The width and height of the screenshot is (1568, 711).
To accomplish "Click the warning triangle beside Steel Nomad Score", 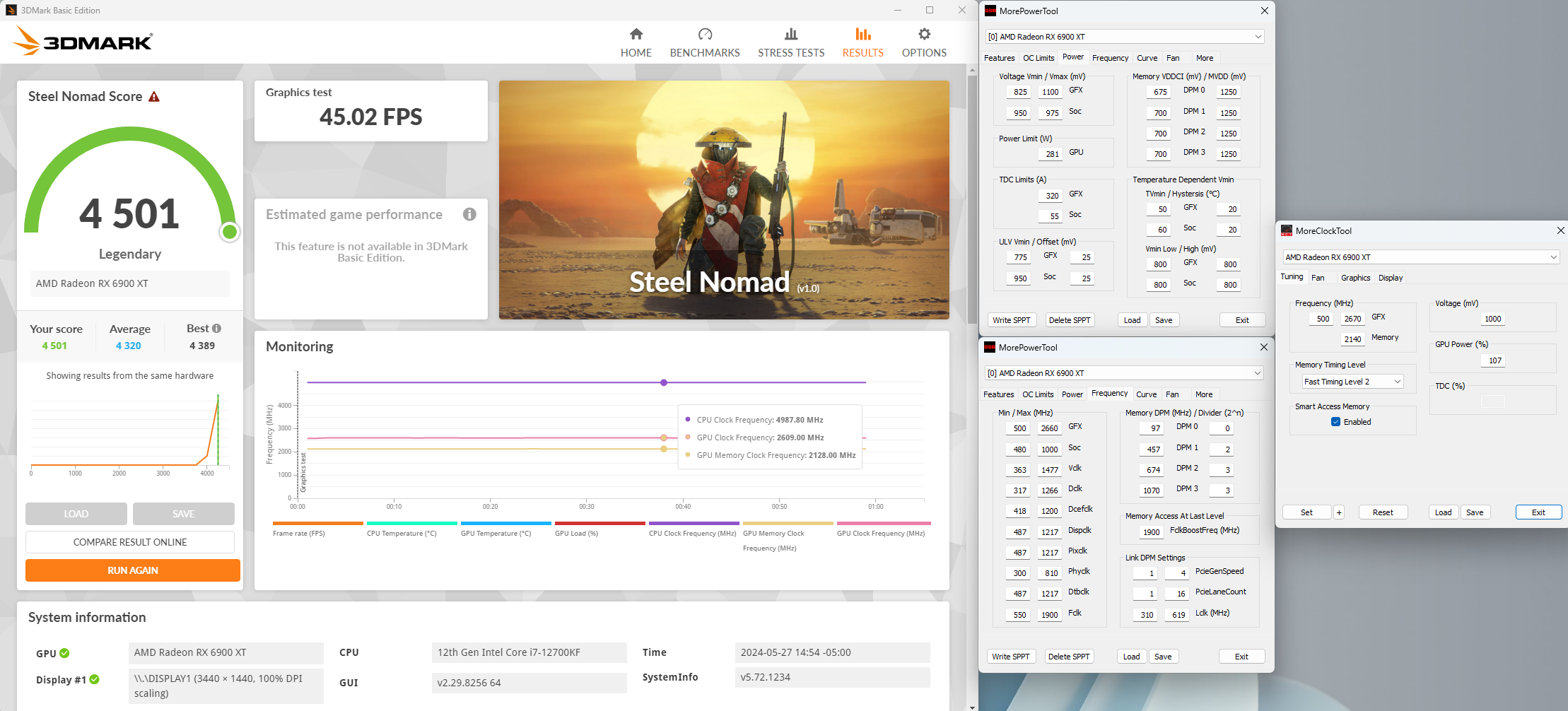I will tap(155, 95).
